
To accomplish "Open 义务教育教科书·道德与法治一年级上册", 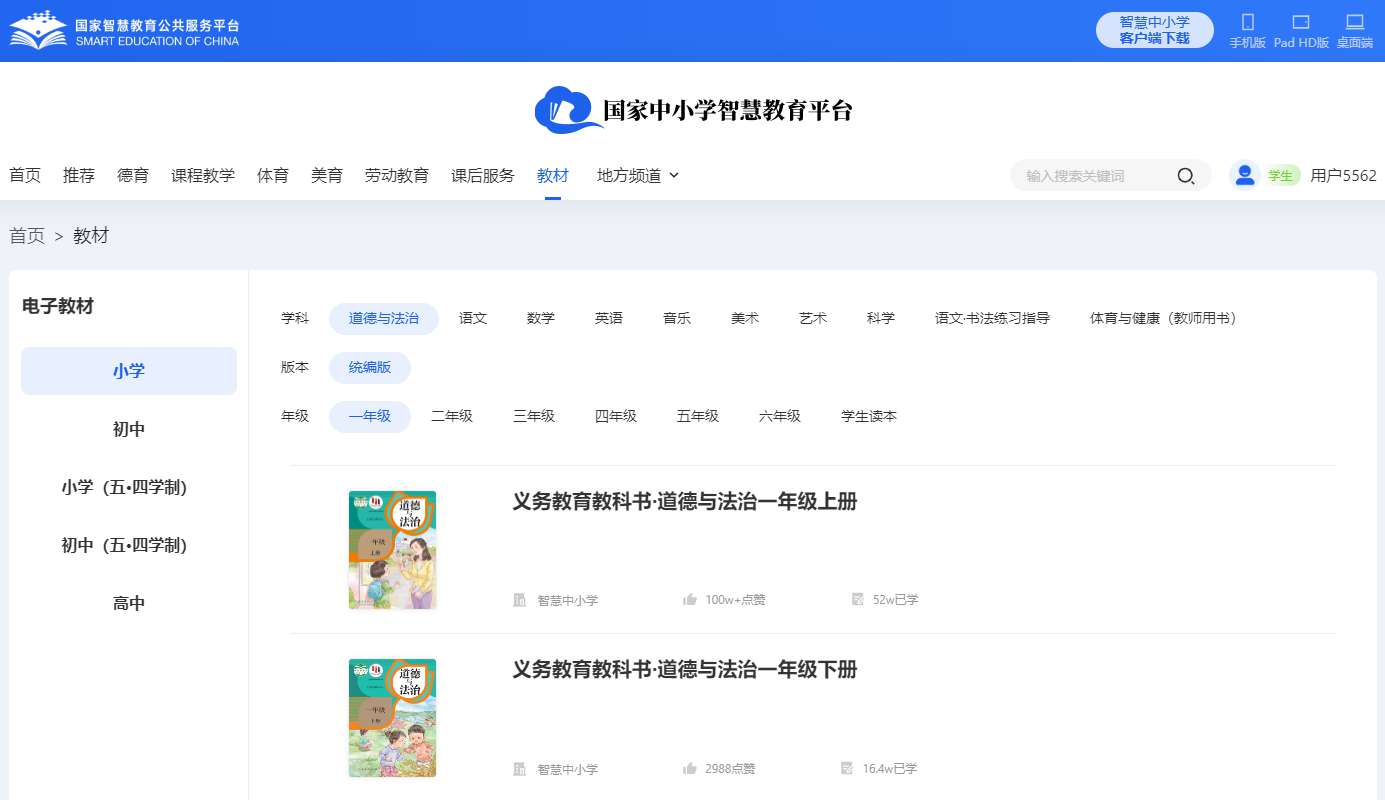I will pyautogui.click(x=683, y=501).
